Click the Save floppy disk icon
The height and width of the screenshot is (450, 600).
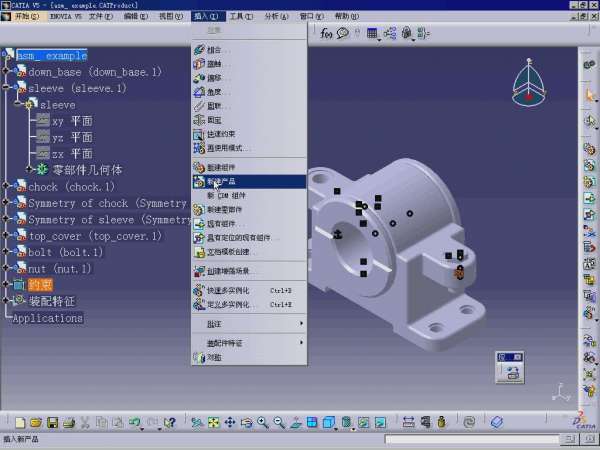pyautogui.click(x=52, y=422)
